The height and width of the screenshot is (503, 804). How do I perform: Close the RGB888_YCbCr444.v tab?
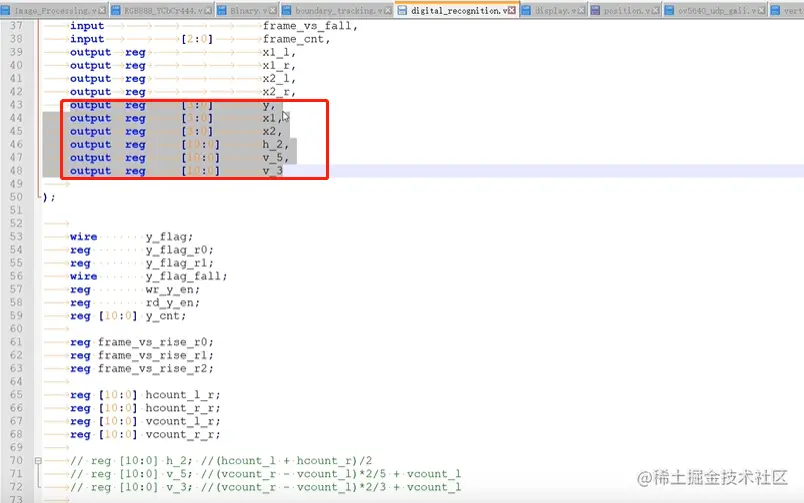point(208,10)
